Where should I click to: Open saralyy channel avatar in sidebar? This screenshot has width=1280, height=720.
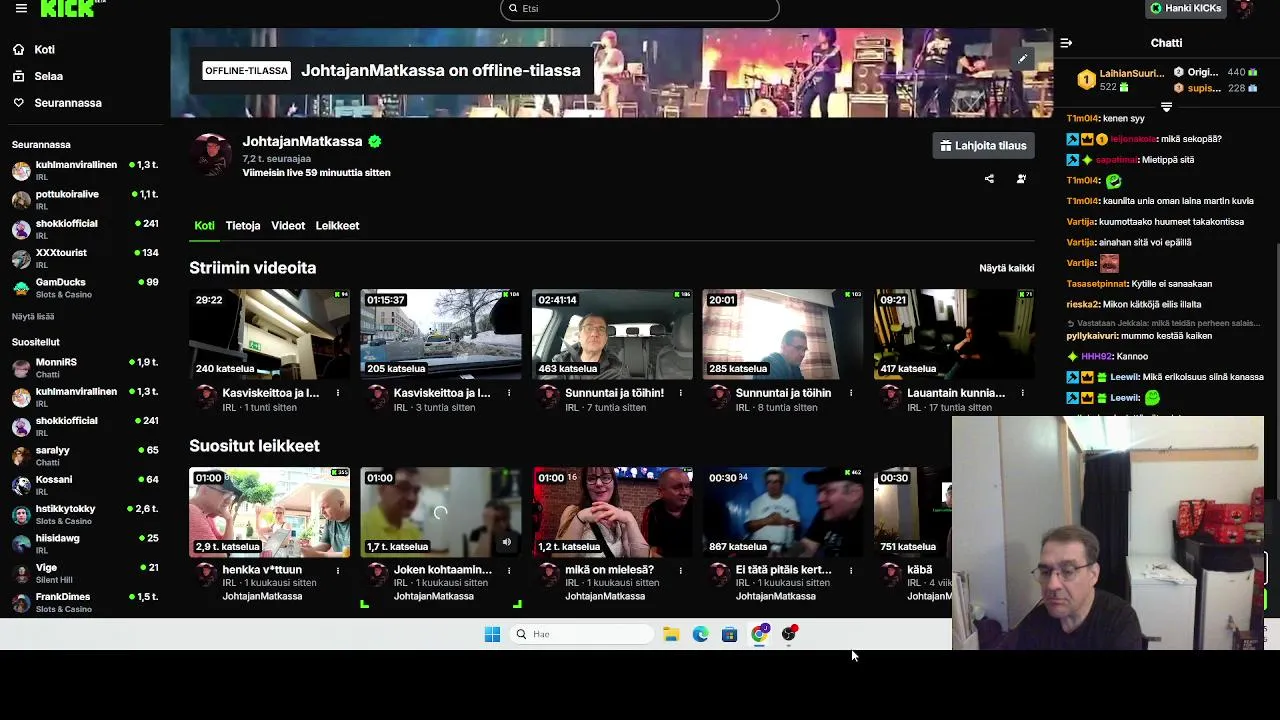(x=21, y=456)
